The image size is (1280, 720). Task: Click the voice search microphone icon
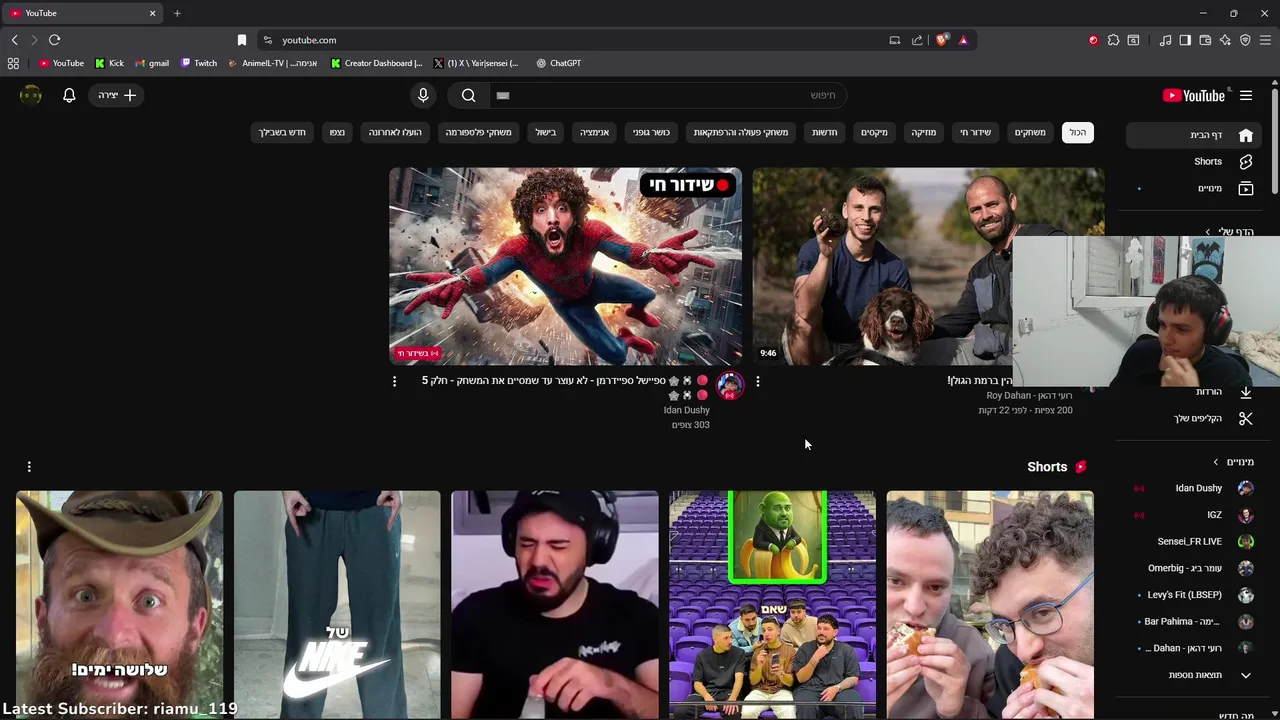tap(423, 95)
